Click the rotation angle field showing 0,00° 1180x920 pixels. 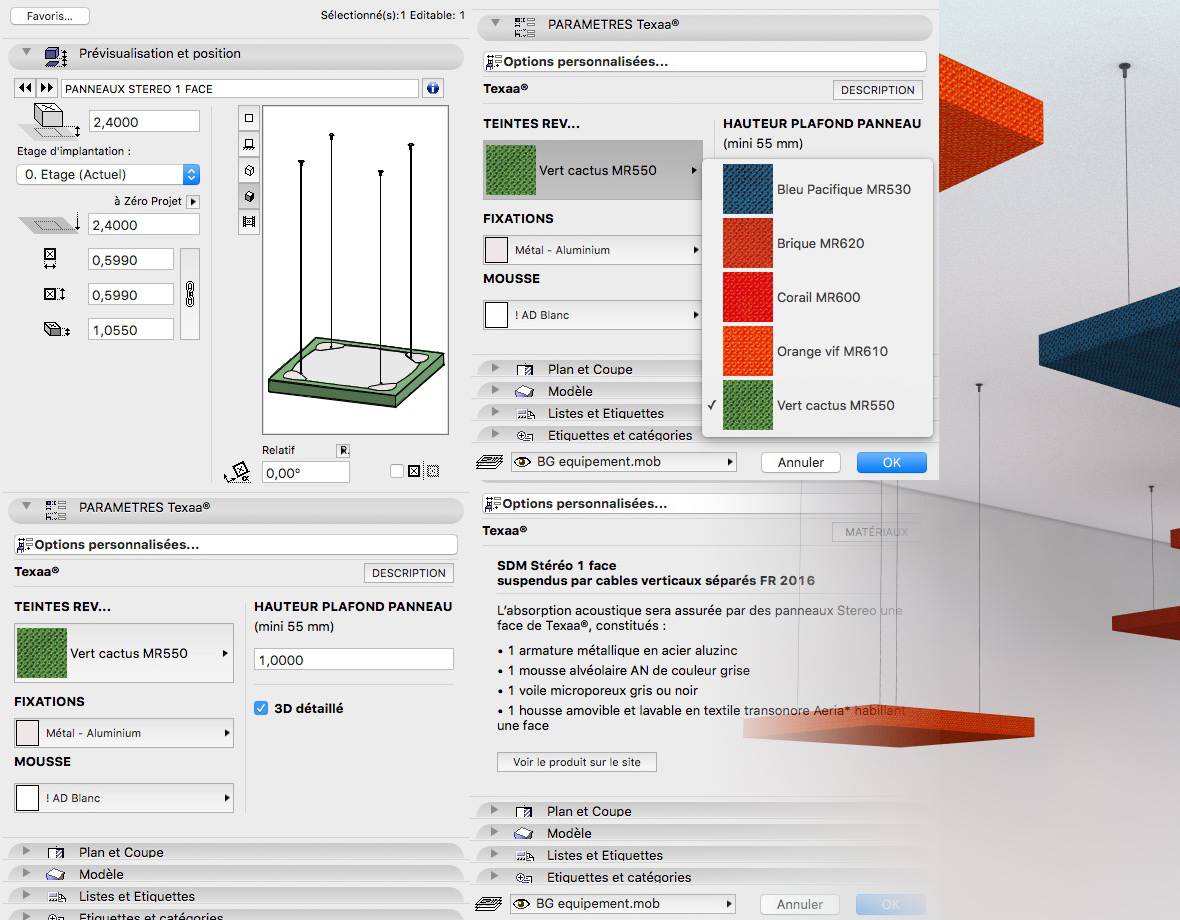click(x=306, y=472)
